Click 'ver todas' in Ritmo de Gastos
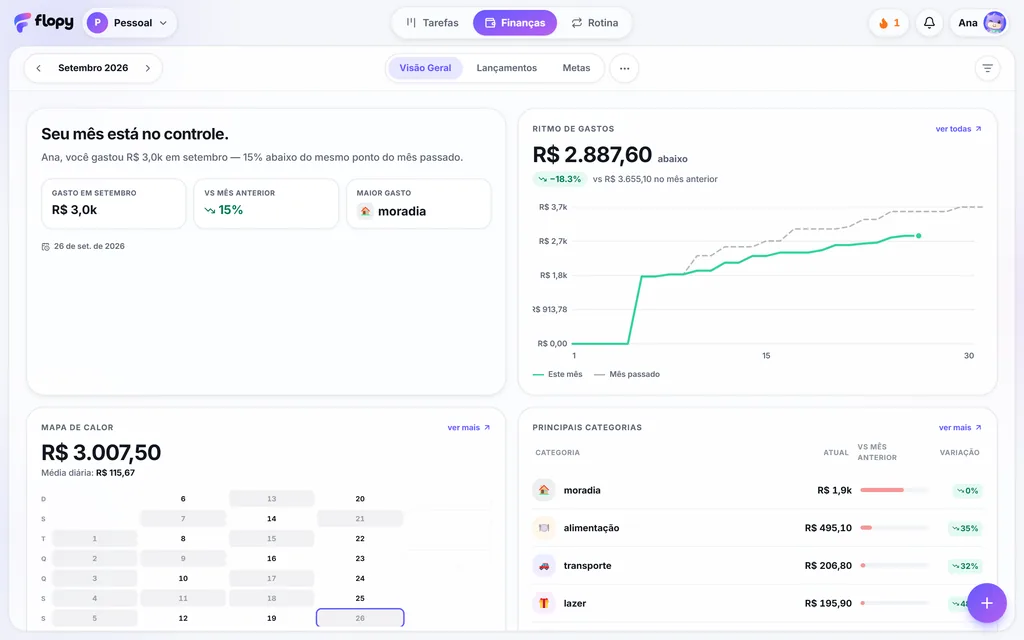Screen dimensions: 1024x640 coord(959,129)
